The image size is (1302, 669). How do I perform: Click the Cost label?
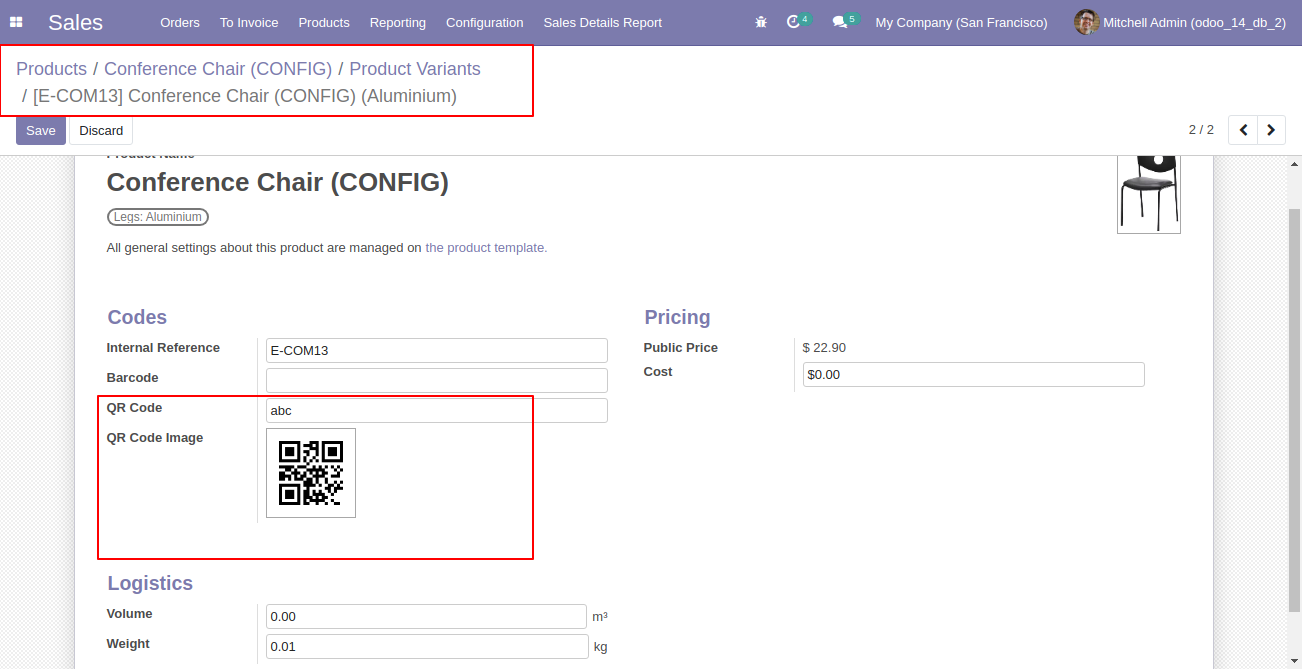tap(658, 372)
